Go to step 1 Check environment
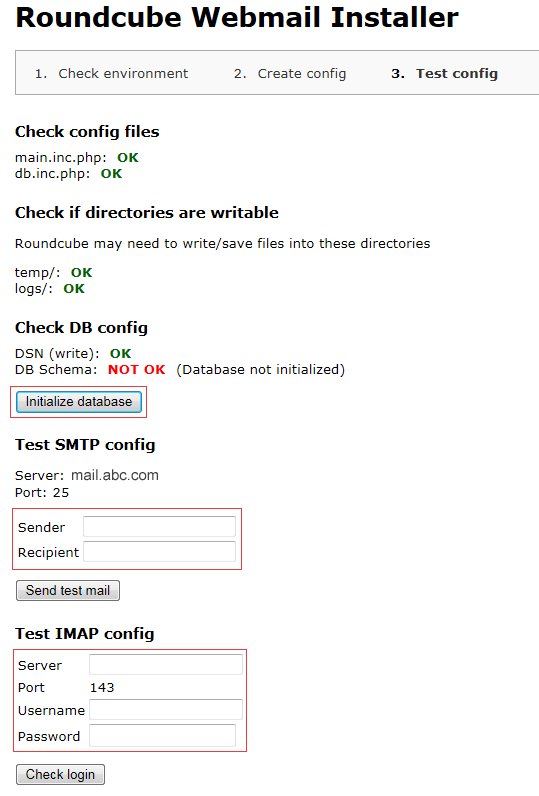This screenshot has width=539, height=796. tap(112, 74)
